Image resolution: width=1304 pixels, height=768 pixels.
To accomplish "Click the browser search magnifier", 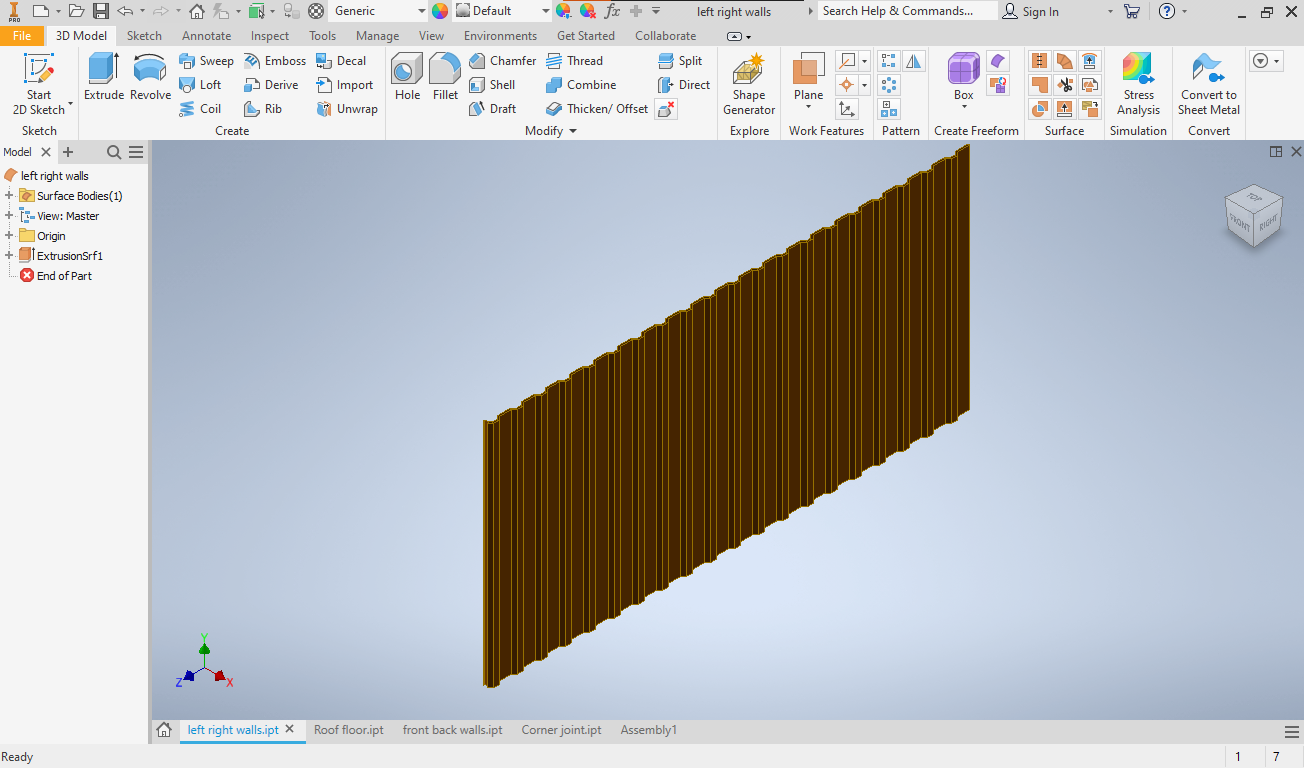I will coord(114,152).
